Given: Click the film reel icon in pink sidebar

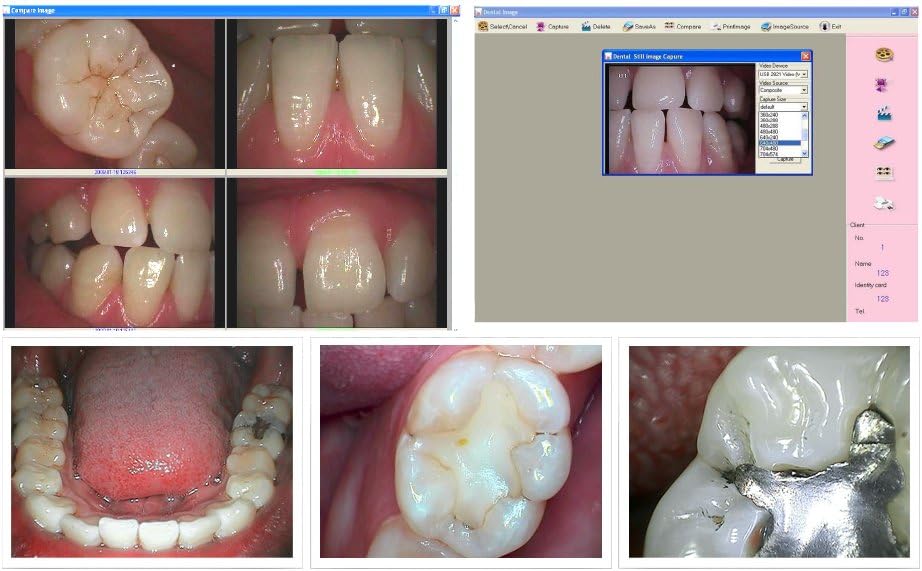Looking at the screenshot, I should click(882, 55).
